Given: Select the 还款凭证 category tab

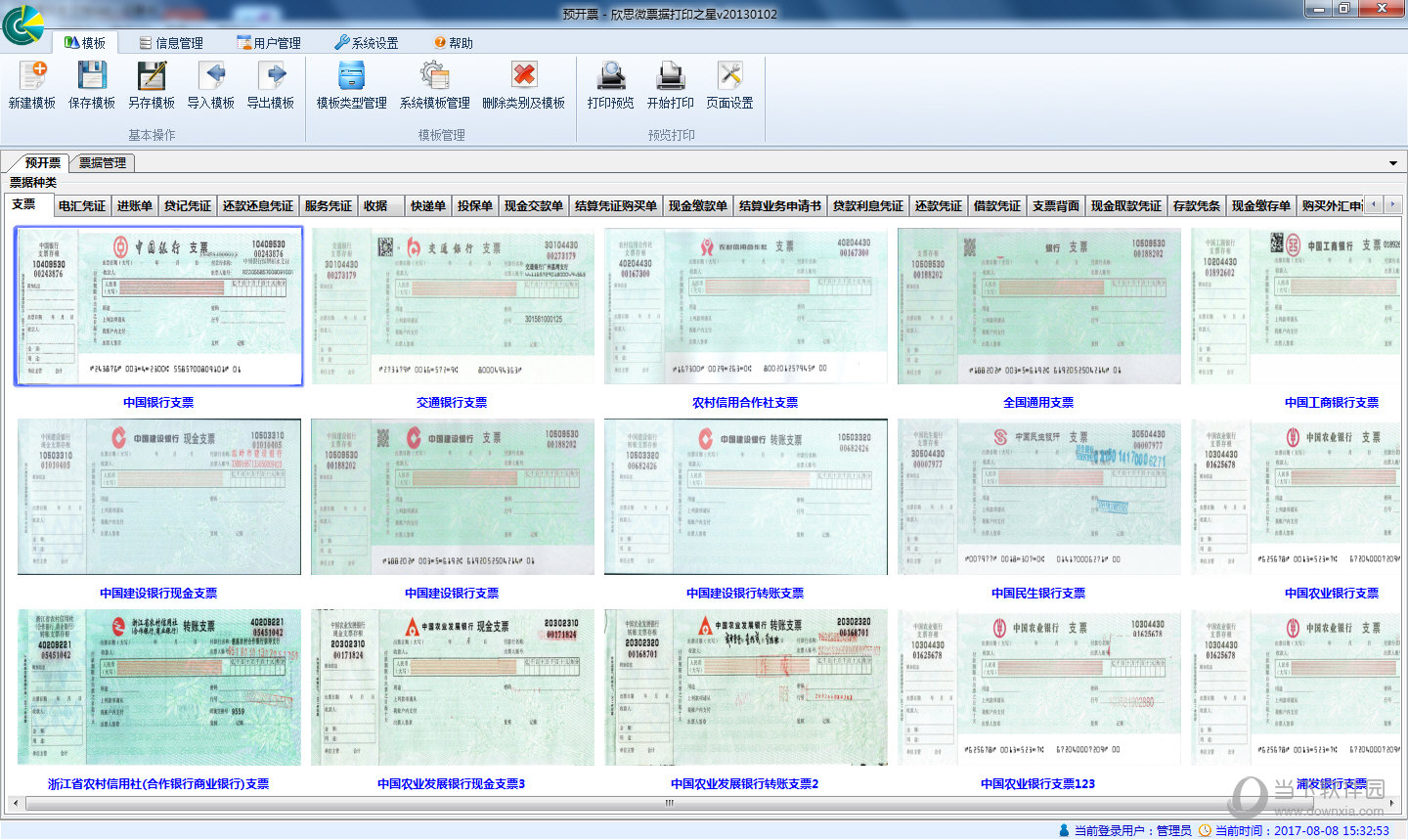Looking at the screenshot, I should pos(939,205).
